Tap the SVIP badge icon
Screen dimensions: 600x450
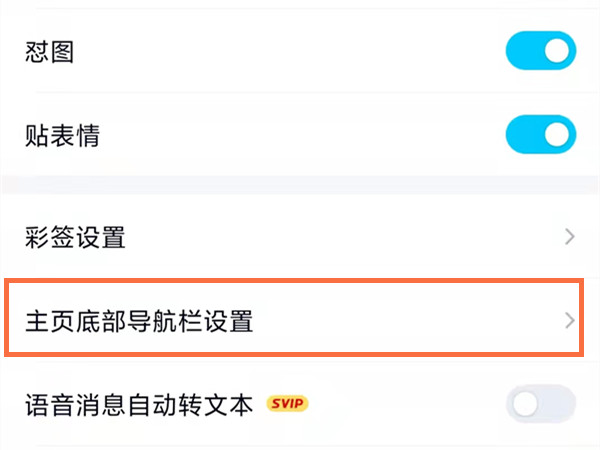click(x=287, y=404)
